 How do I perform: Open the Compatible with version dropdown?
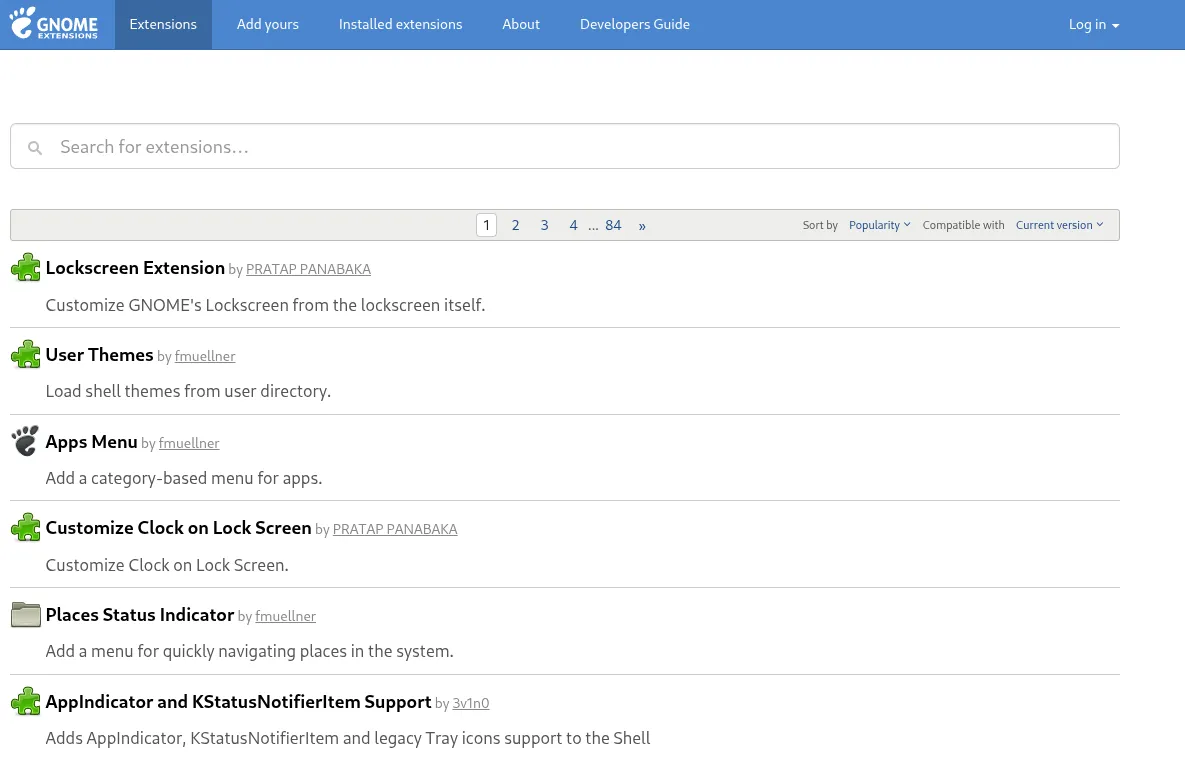click(1058, 225)
